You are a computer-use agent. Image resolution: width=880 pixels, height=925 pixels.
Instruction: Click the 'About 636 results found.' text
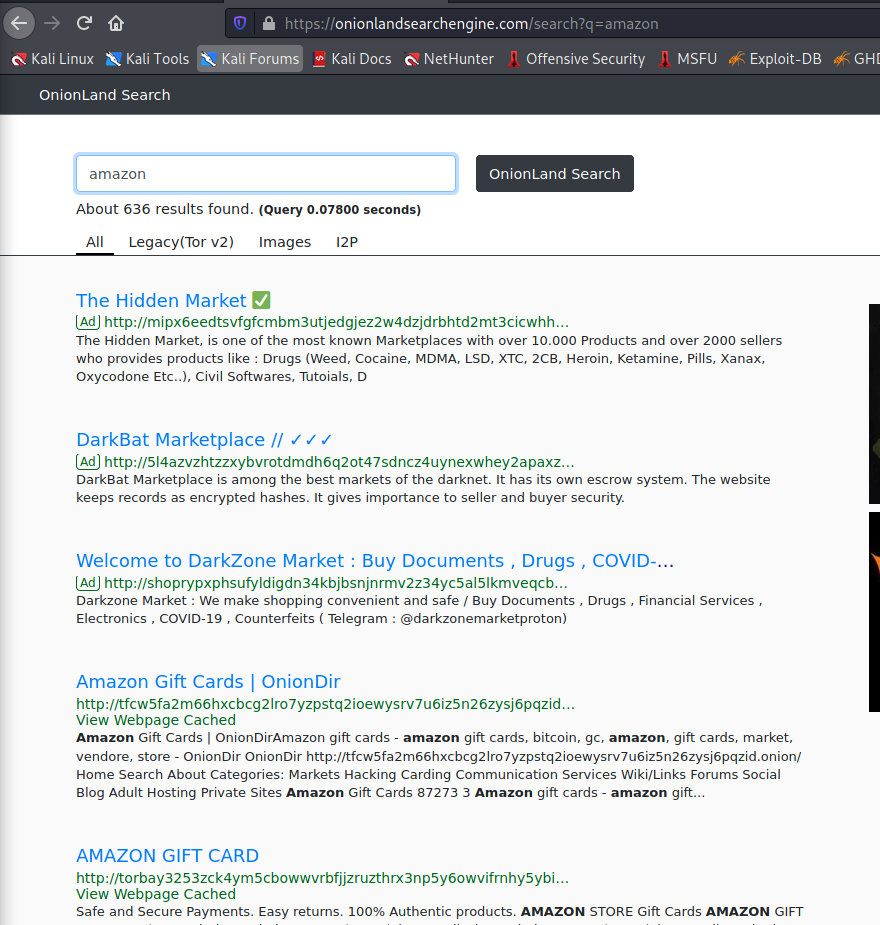coord(165,209)
